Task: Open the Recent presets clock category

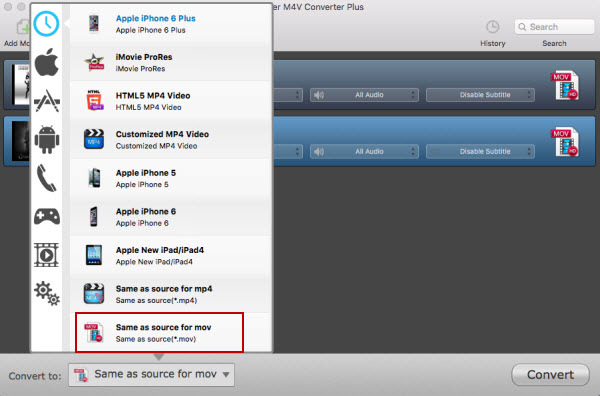Action: (46, 23)
